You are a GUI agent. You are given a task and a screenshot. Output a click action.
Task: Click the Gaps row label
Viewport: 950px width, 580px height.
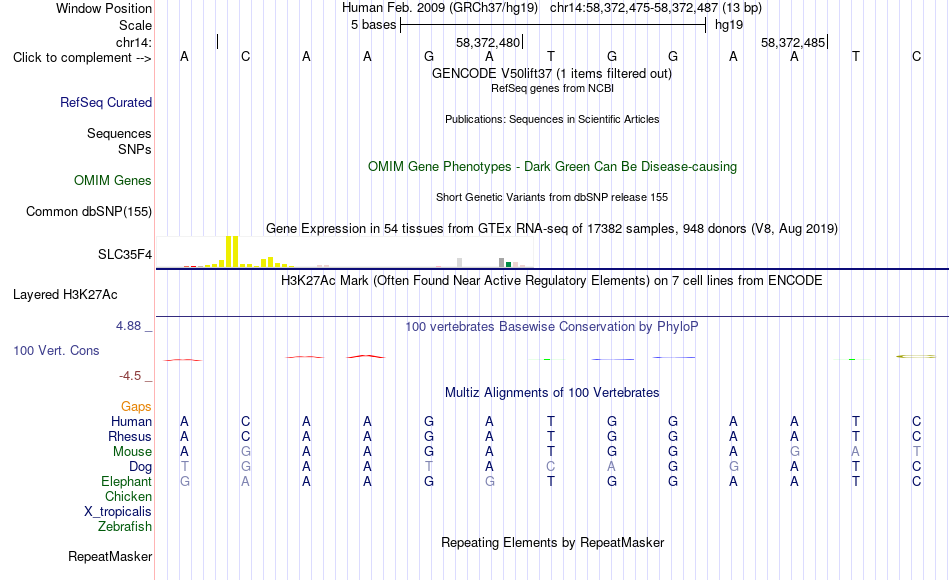[x=136, y=407]
